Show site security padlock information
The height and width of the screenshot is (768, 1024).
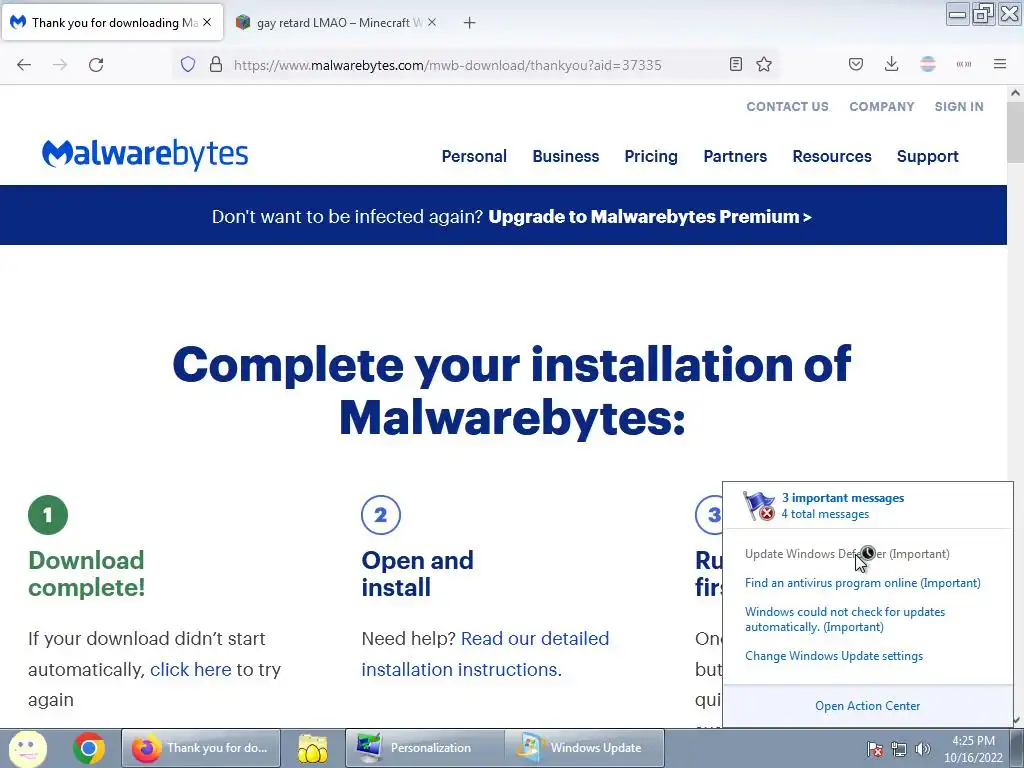(216, 65)
